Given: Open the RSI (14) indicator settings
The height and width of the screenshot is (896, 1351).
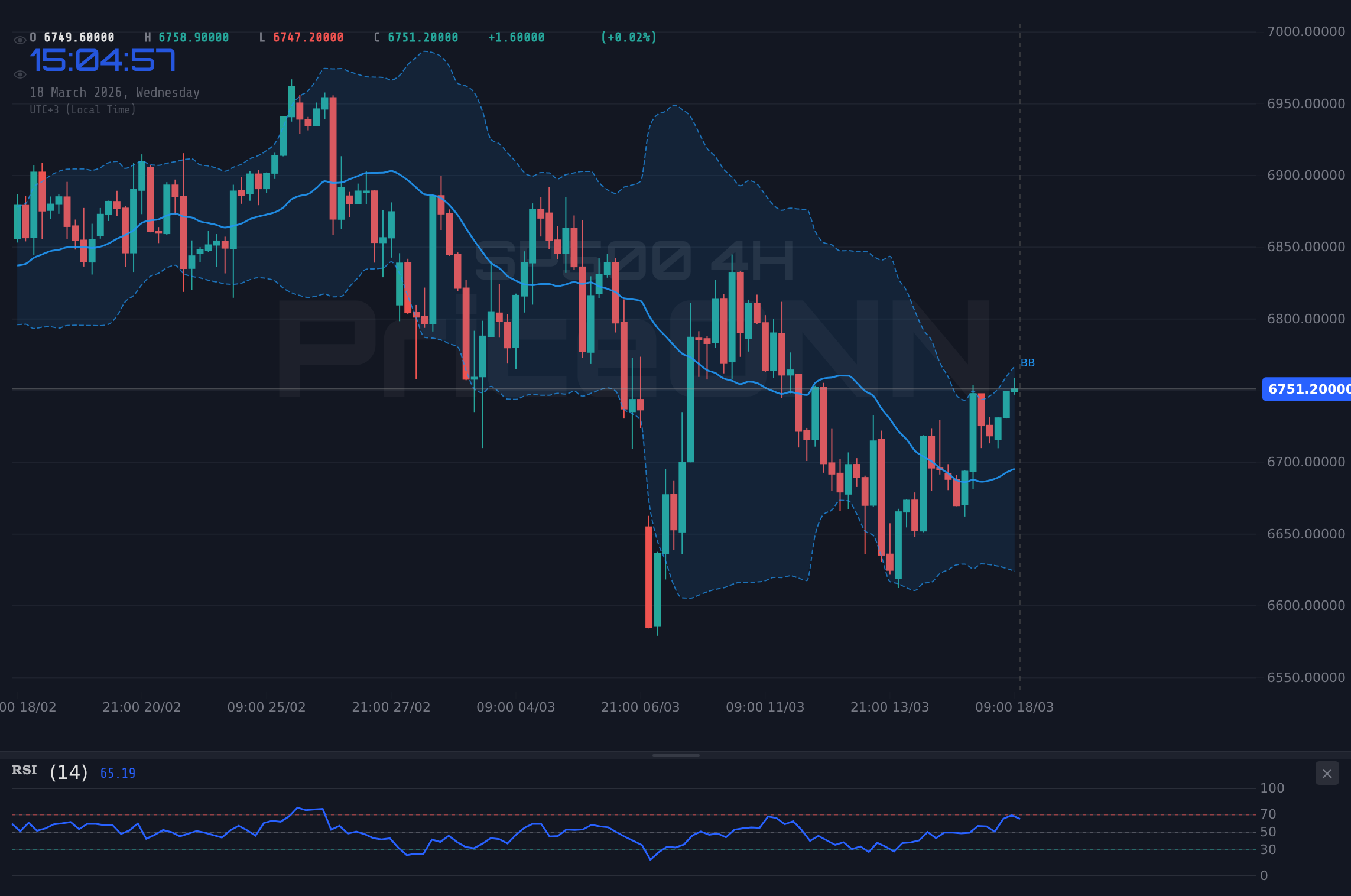Looking at the screenshot, I should 67,771.
